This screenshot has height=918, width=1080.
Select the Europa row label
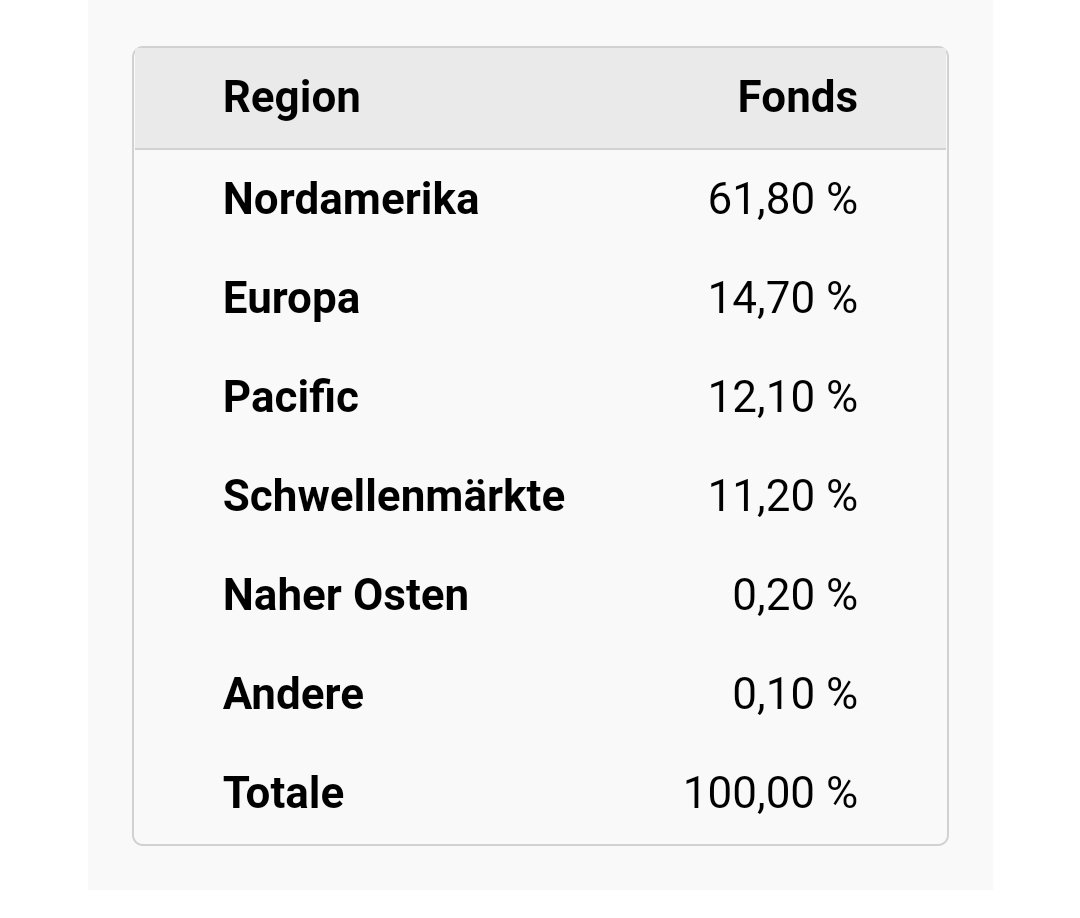coord(291,298)
